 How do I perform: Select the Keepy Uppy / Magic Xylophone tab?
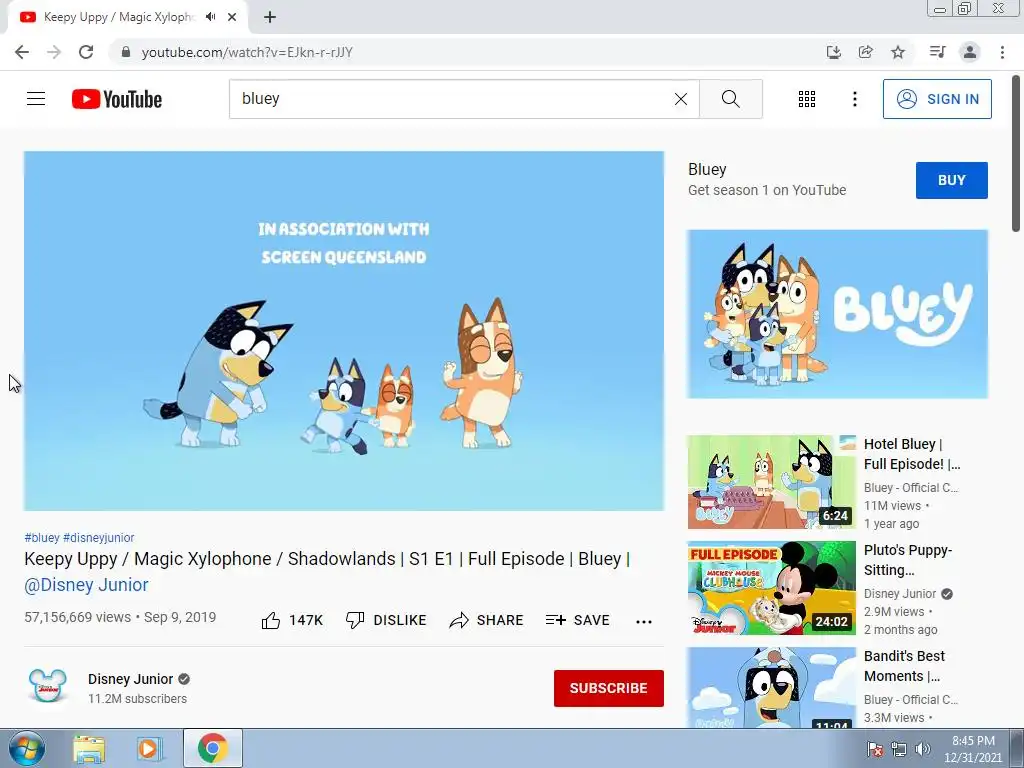click(x=128, y=17)
